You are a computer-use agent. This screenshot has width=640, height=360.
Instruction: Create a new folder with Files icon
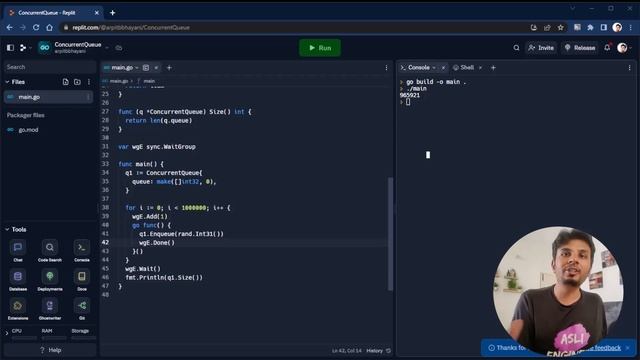pyautogui.click(x=77, y=82)
